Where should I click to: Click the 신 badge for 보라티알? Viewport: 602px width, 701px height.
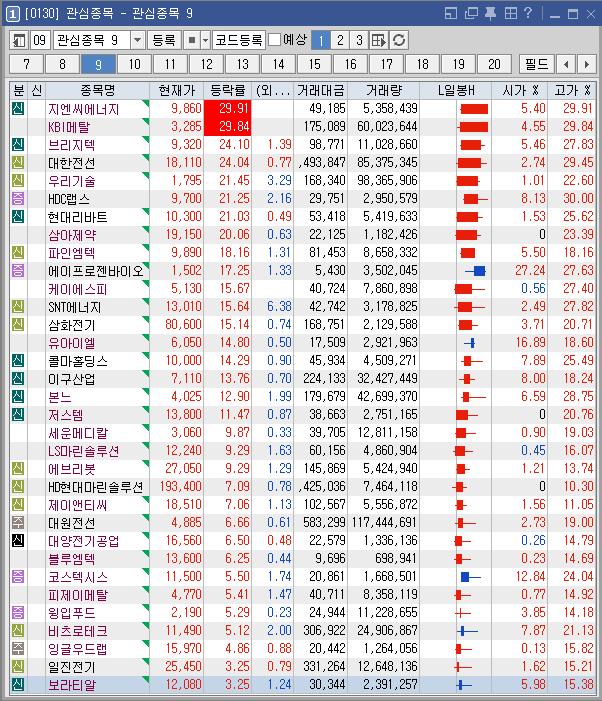tap(18, 684)
